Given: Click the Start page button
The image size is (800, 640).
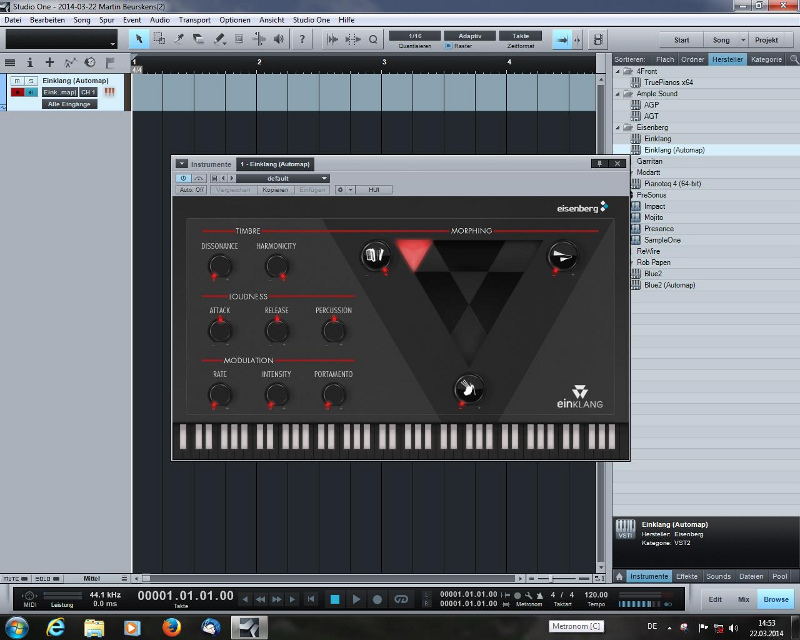Looking at the screenshot, I should point(681,40).
